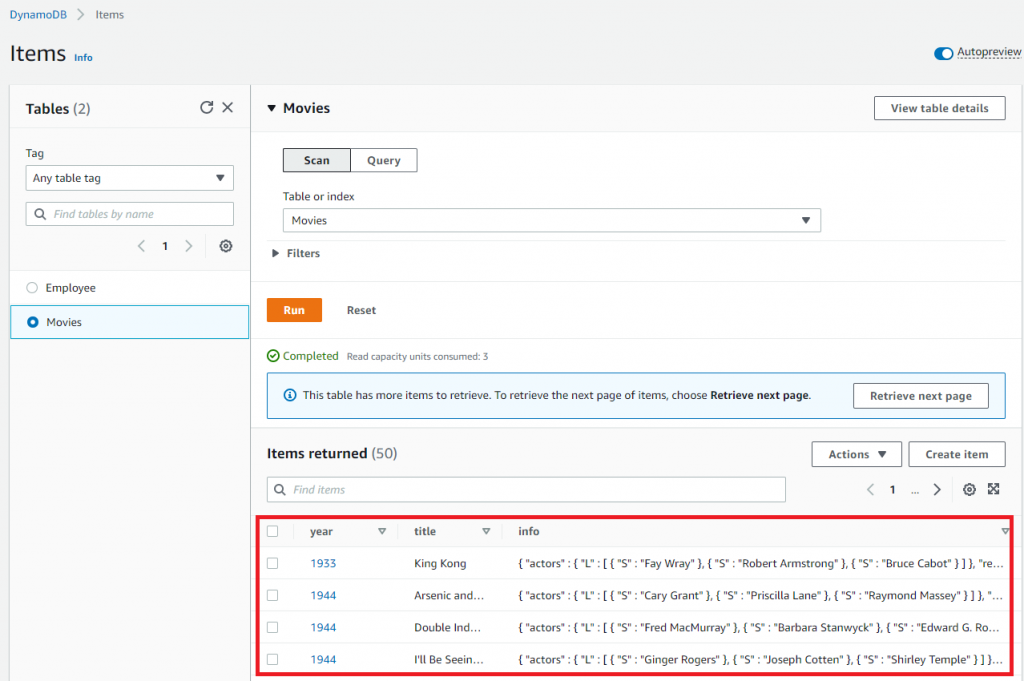Check the Arsenic and... row checkbox
This screenshot has width=1024, height=681.
click(x=272, y=595)
